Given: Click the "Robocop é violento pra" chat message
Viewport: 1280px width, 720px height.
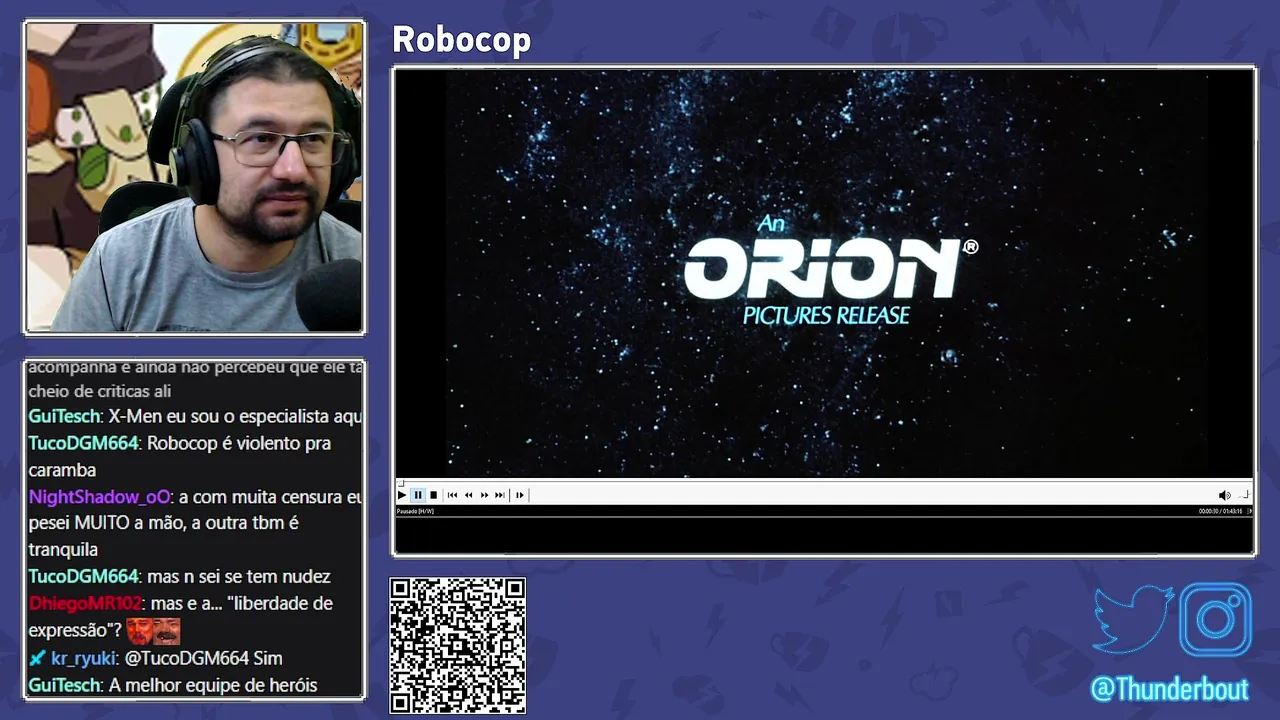Looking at the screenshot, I should point(180,456).
